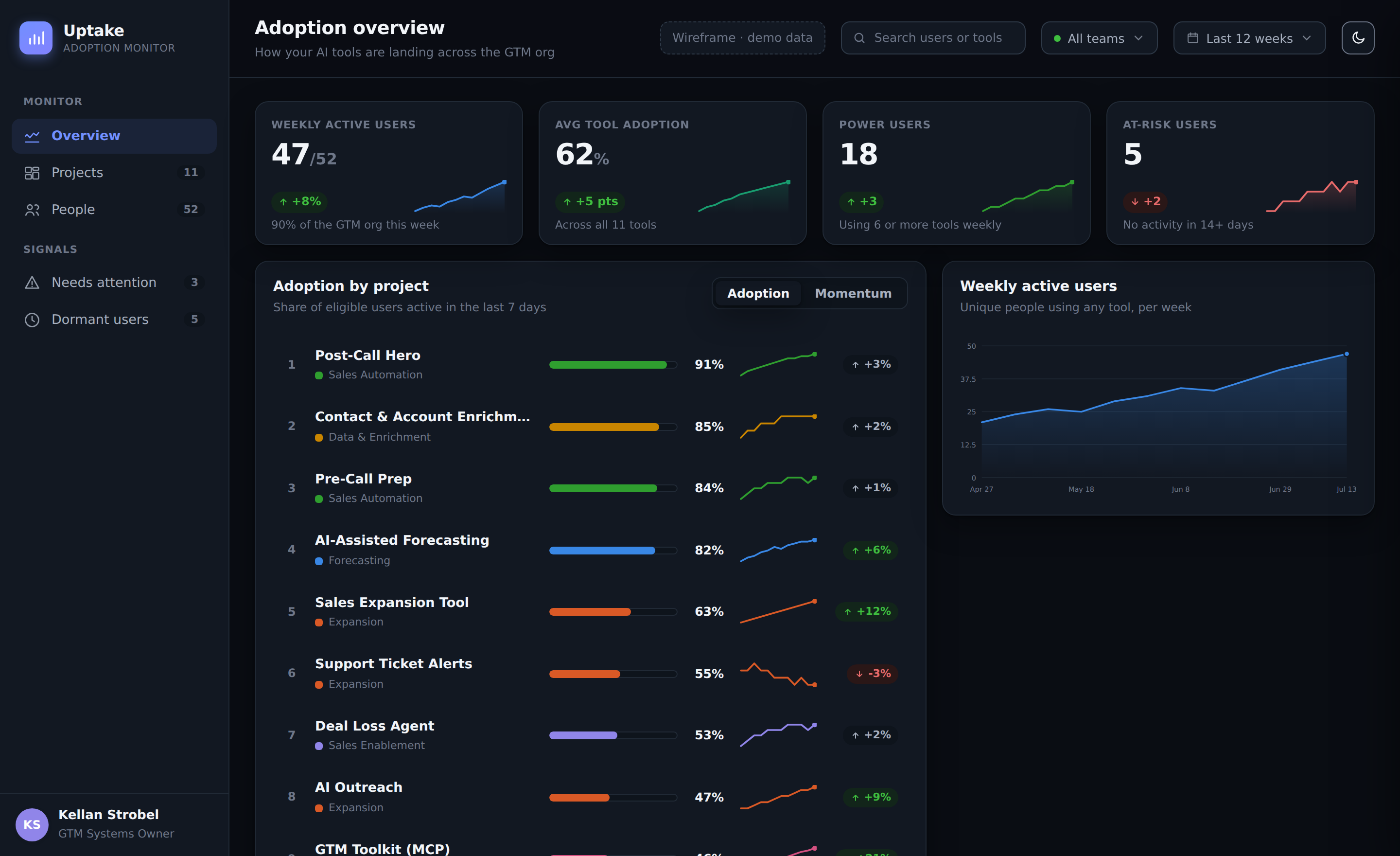The height and width of the screenshot is (856, 1400).
Task: Click the AI-Assisted Forecasting 82% progress bar
Action: pos(613,550)
